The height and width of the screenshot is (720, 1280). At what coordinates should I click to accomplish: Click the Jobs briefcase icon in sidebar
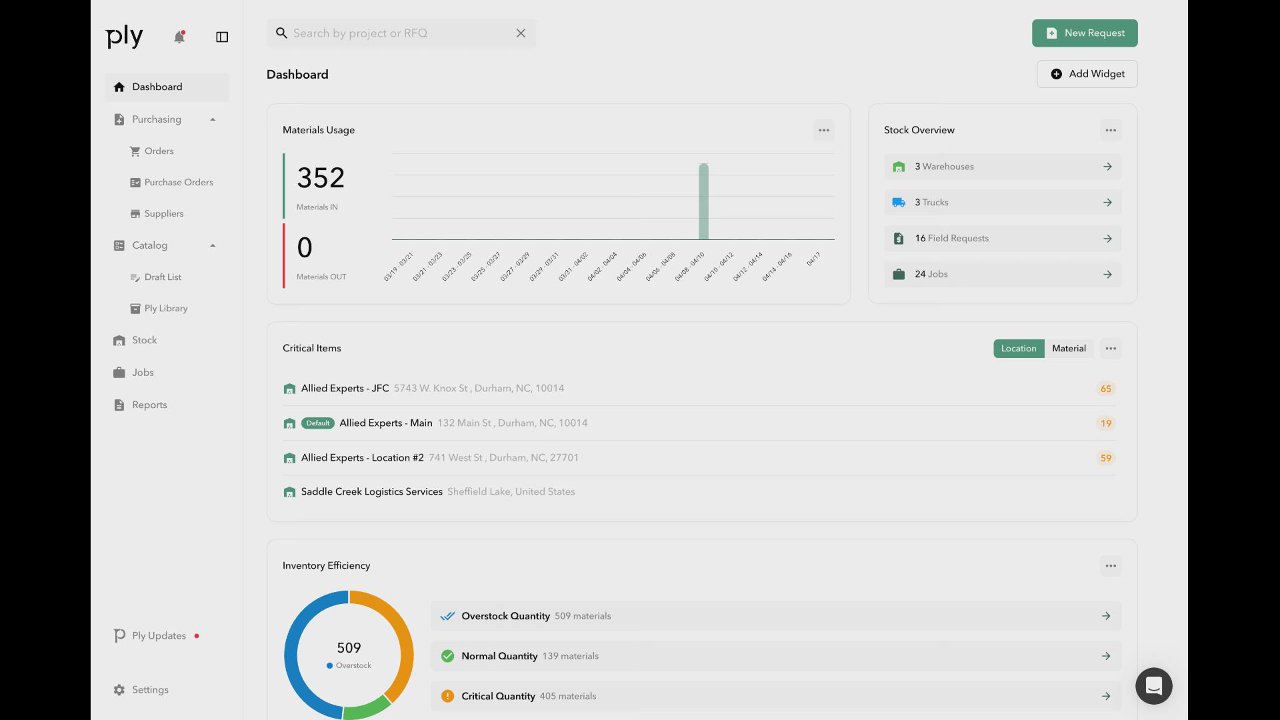point(119,372)
